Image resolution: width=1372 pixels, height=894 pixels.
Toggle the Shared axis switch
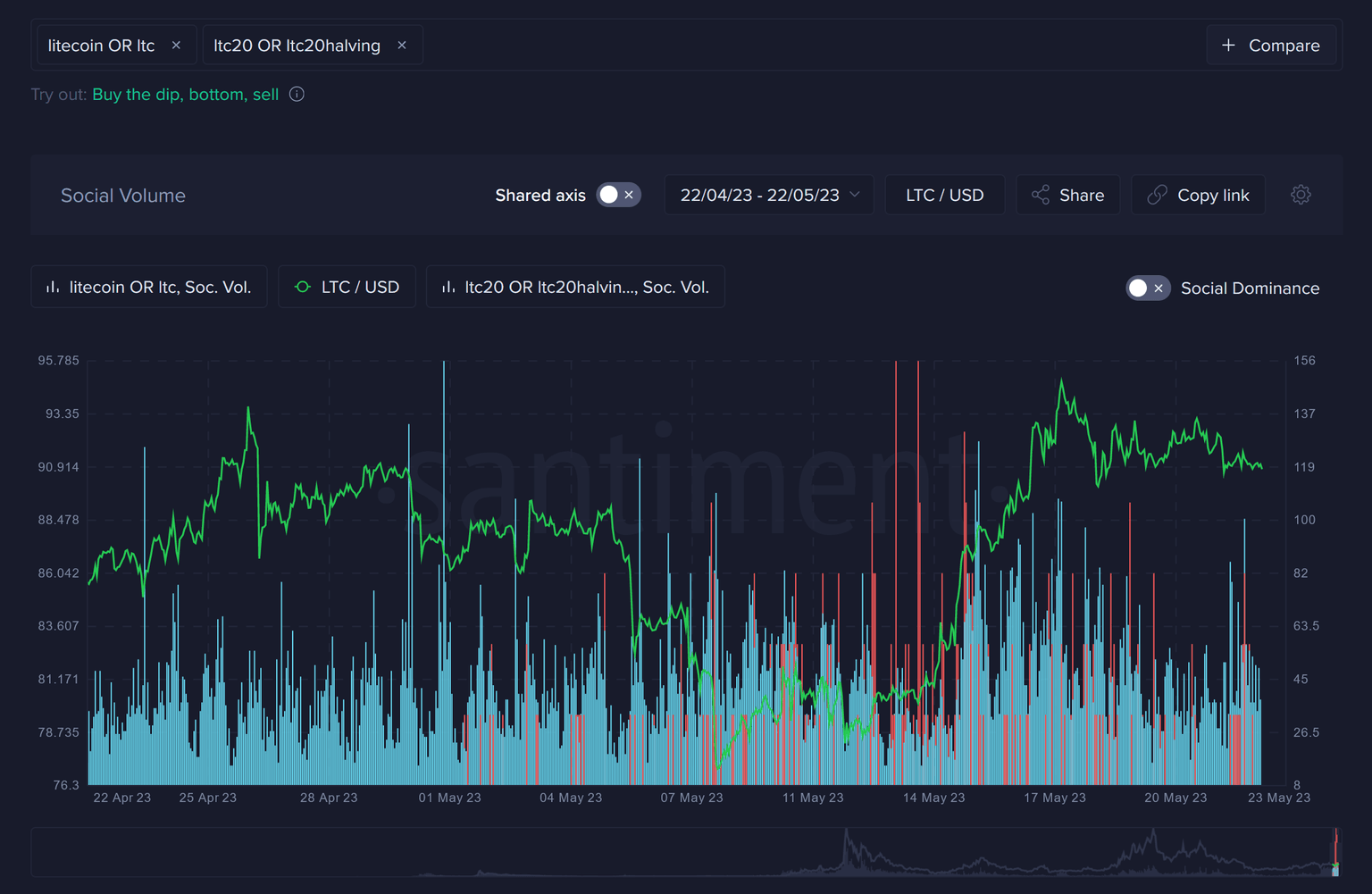click(x=607, y=195)
